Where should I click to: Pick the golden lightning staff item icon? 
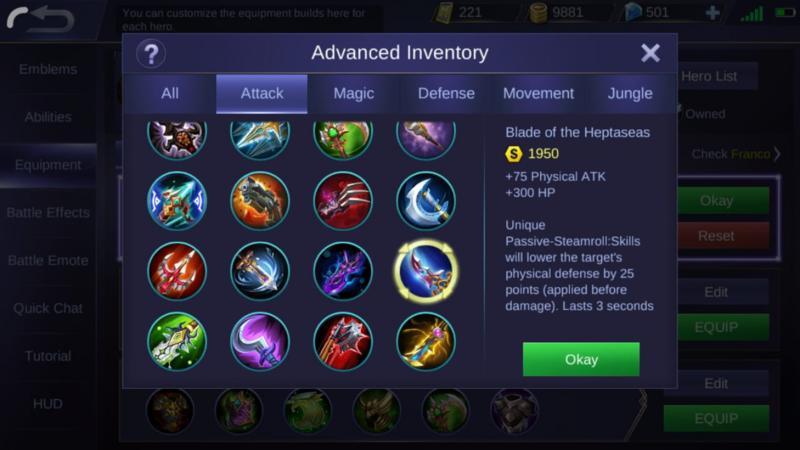tap(426, 341)
